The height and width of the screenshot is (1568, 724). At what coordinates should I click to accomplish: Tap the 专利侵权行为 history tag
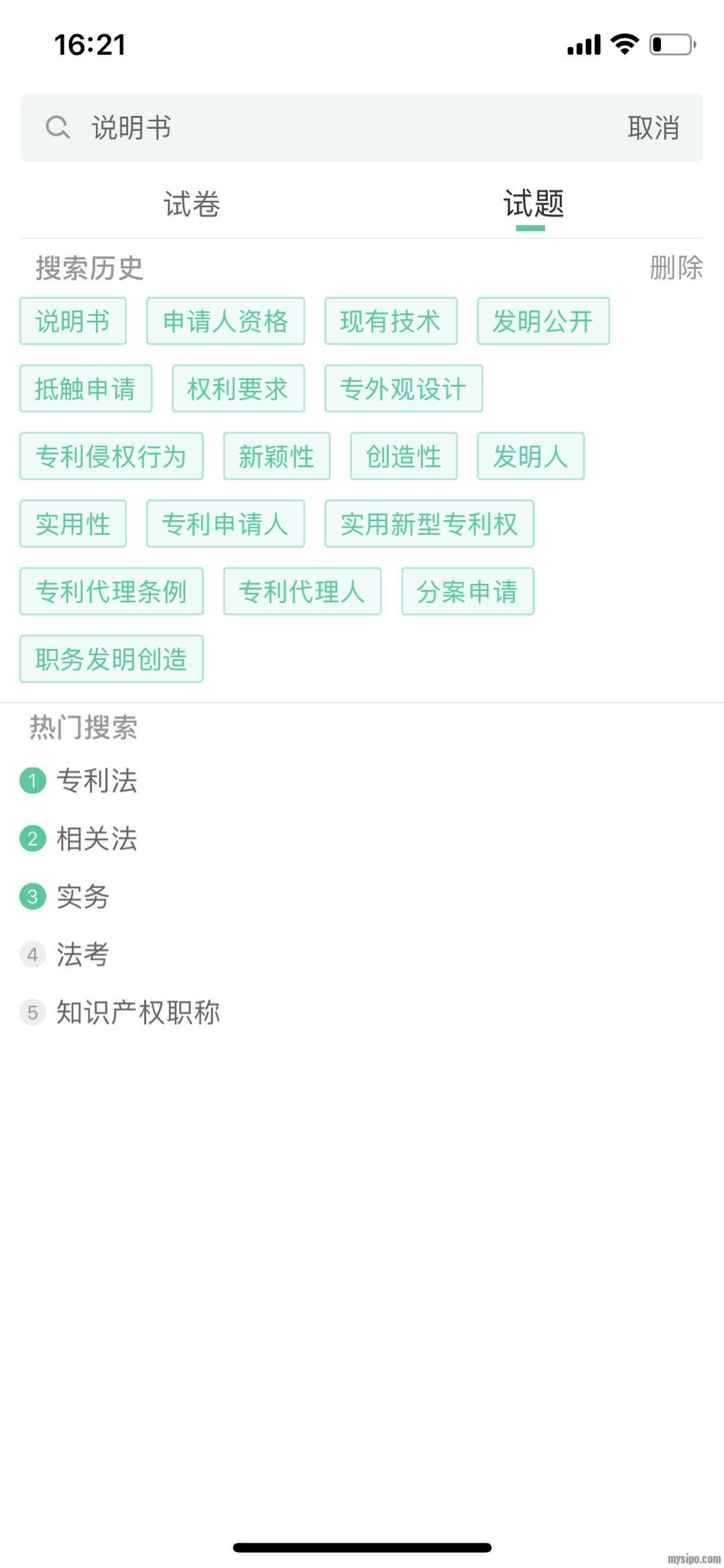(x=111, y=457)
